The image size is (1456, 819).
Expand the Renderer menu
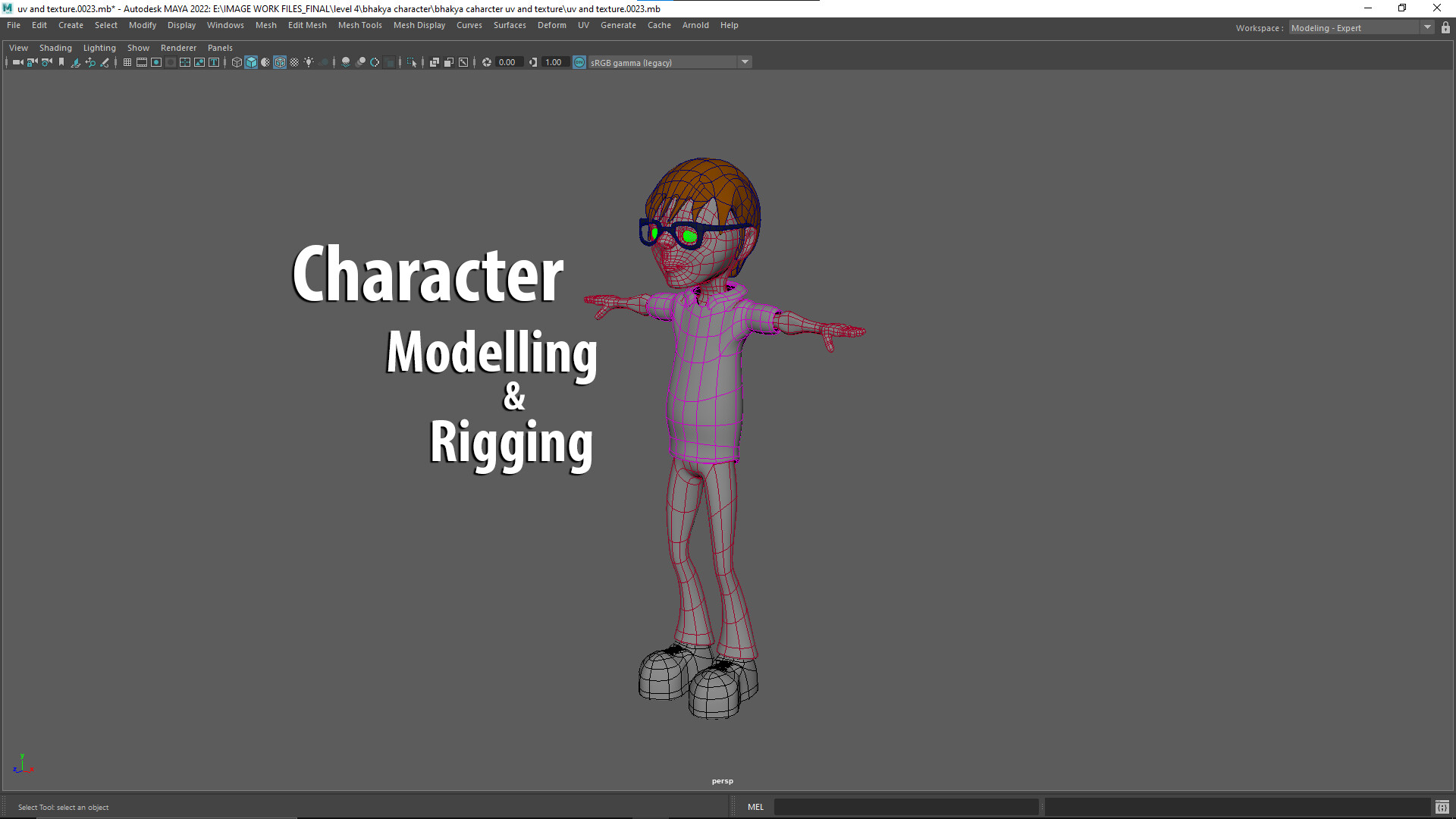pyautogui.click(x=178, y=47)
